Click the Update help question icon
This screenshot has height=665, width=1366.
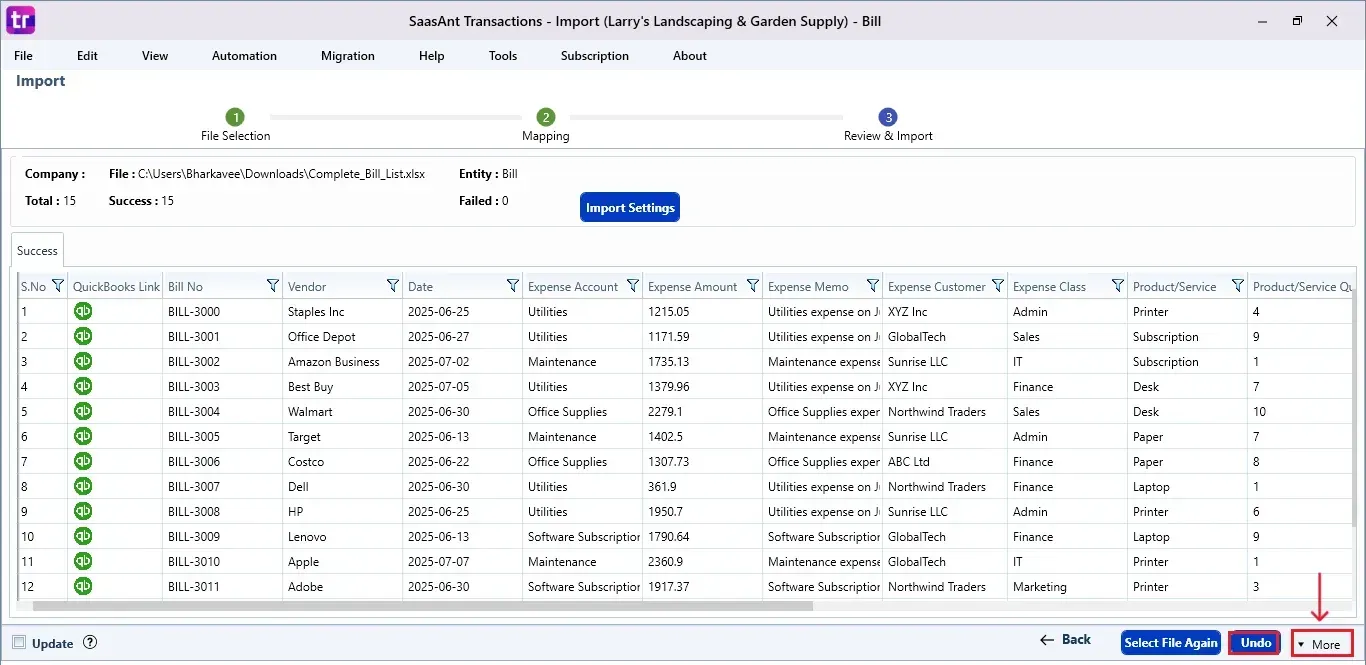click(x=90, y=643)
